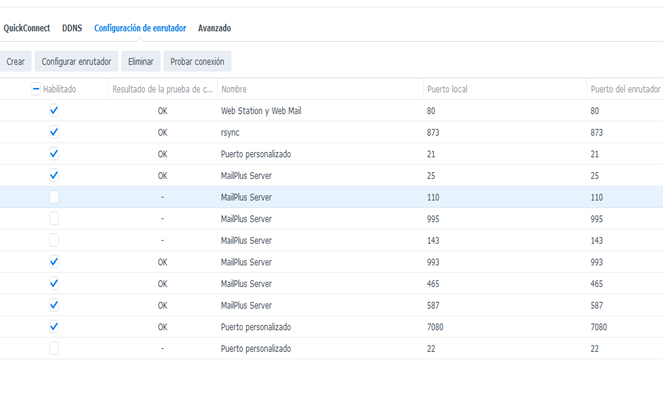Select the MailPlus Server port 143 row
Screen dimensions: 663x410
point(332,240)
